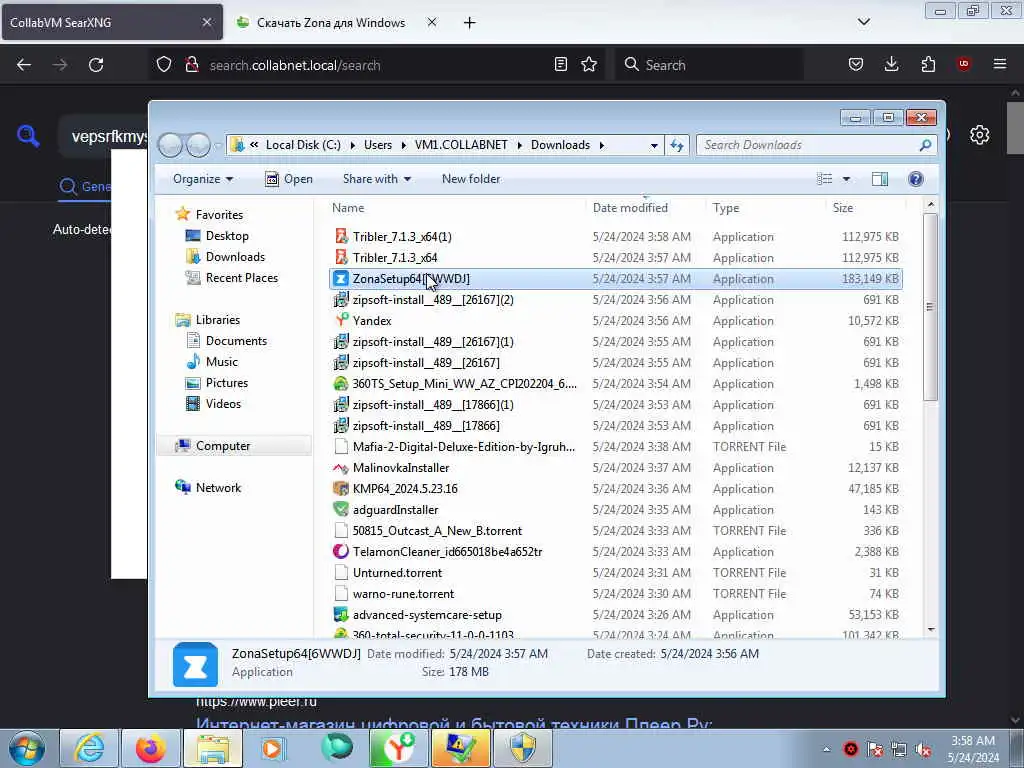
Task: Go back with the Firefox back arrow
Action: coord(24,65)
